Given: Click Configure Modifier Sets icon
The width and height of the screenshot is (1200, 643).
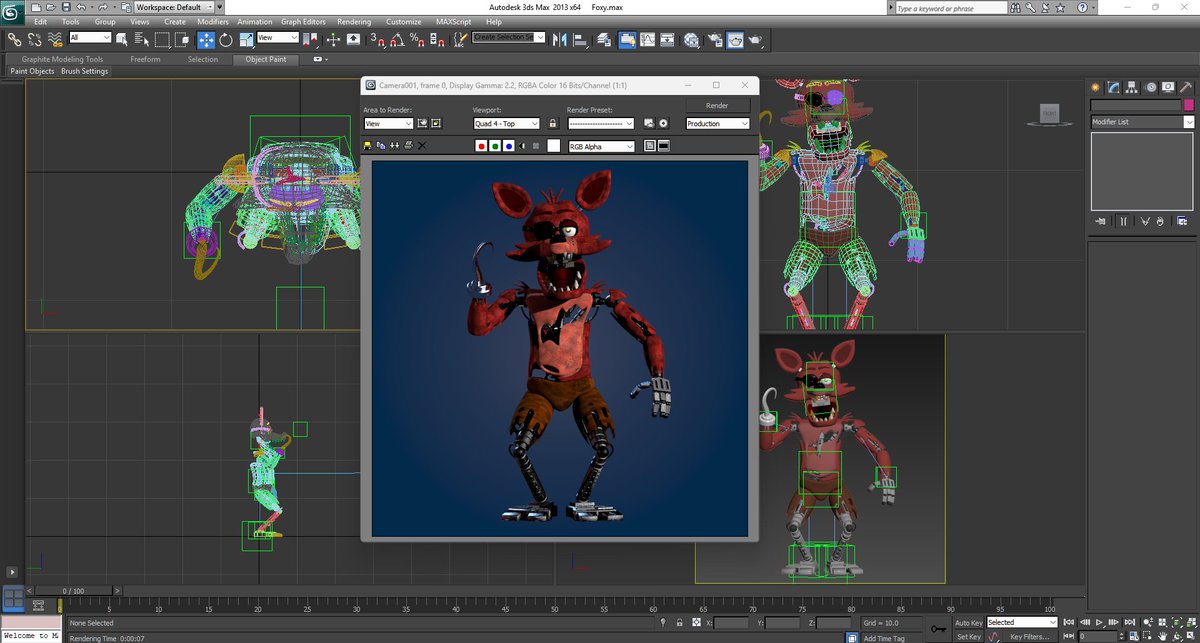Looking at the screenshot, I should [x=1182, y=221].
